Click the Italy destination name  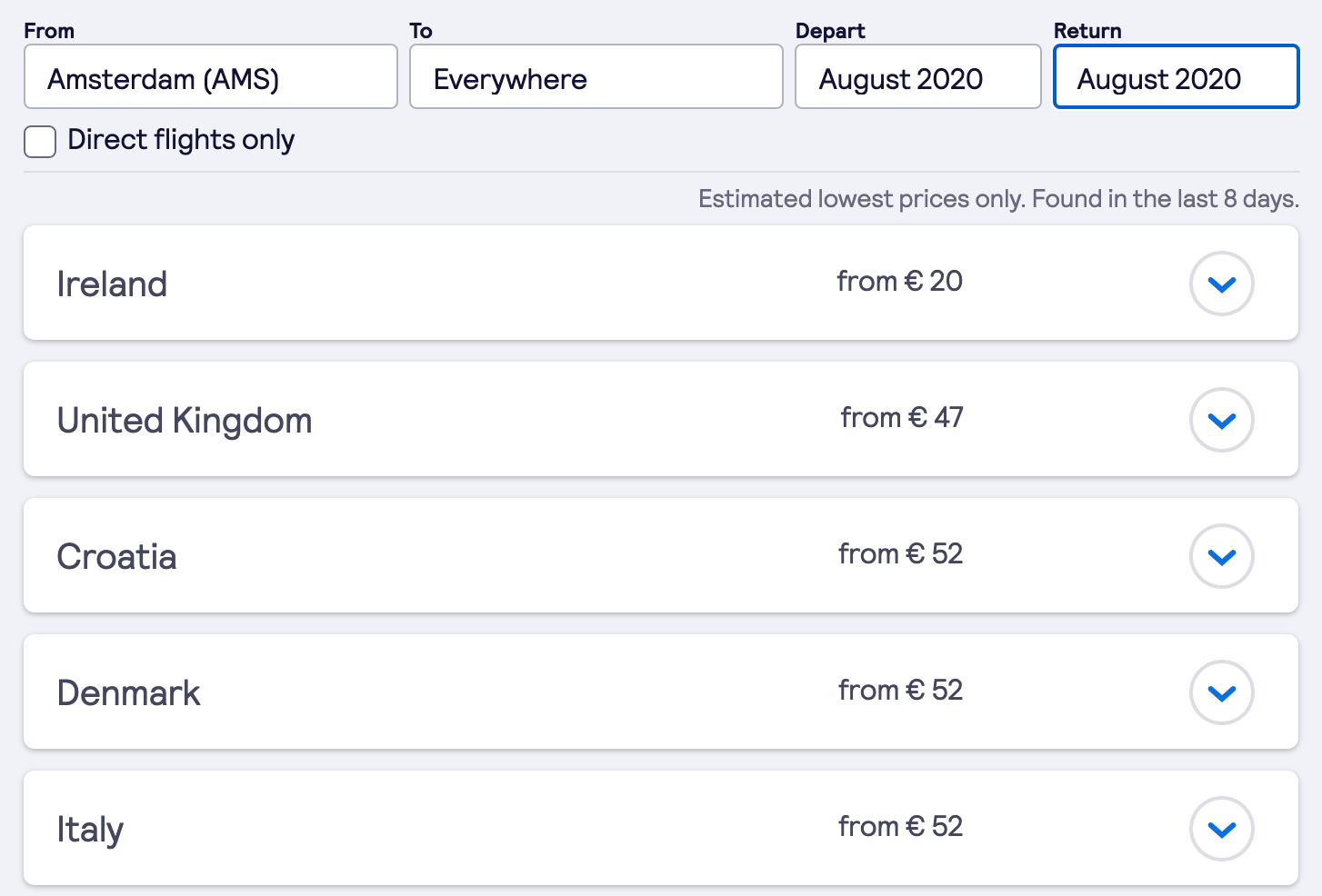(90, 830)
